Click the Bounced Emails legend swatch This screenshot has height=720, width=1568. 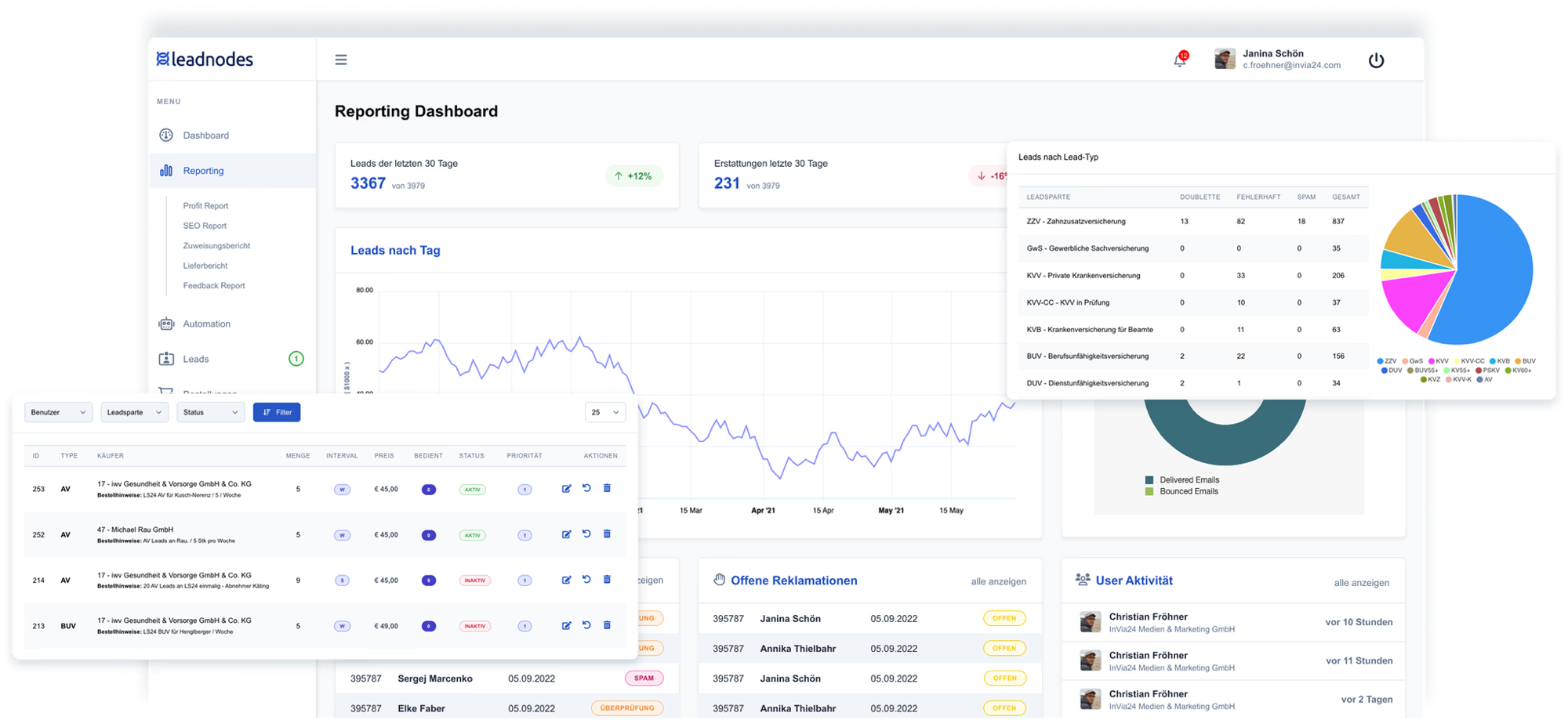point(1149,491)
